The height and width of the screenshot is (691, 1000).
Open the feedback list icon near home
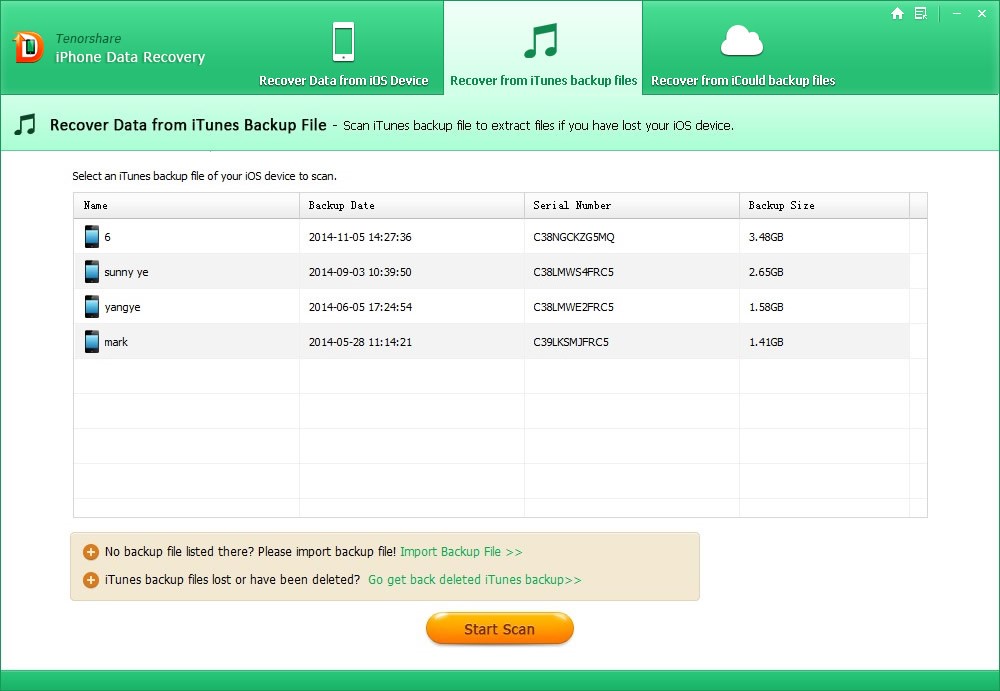(920, 13)
